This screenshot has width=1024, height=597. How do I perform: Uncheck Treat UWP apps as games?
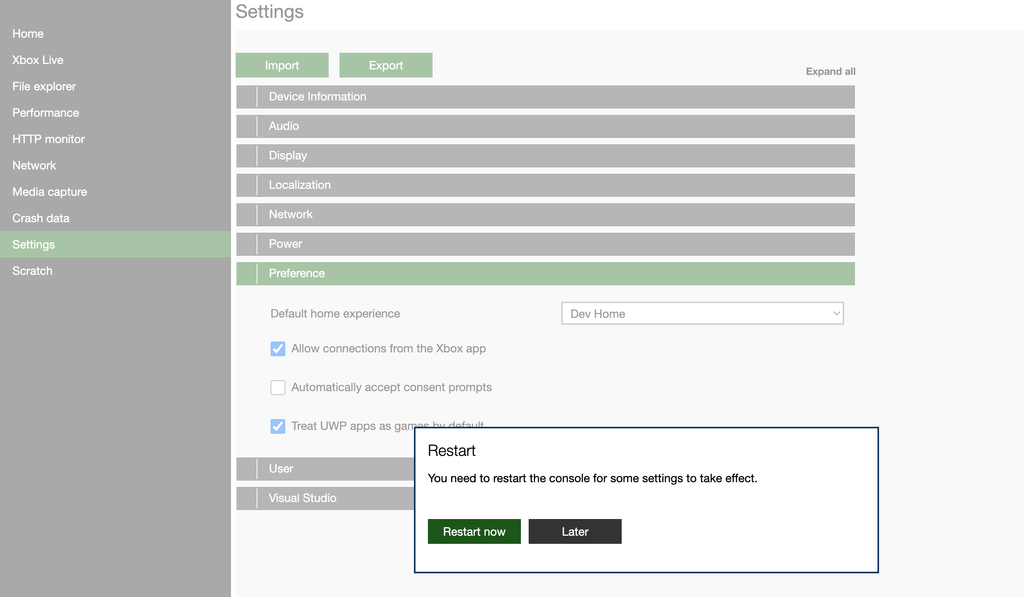coord(278,426)
